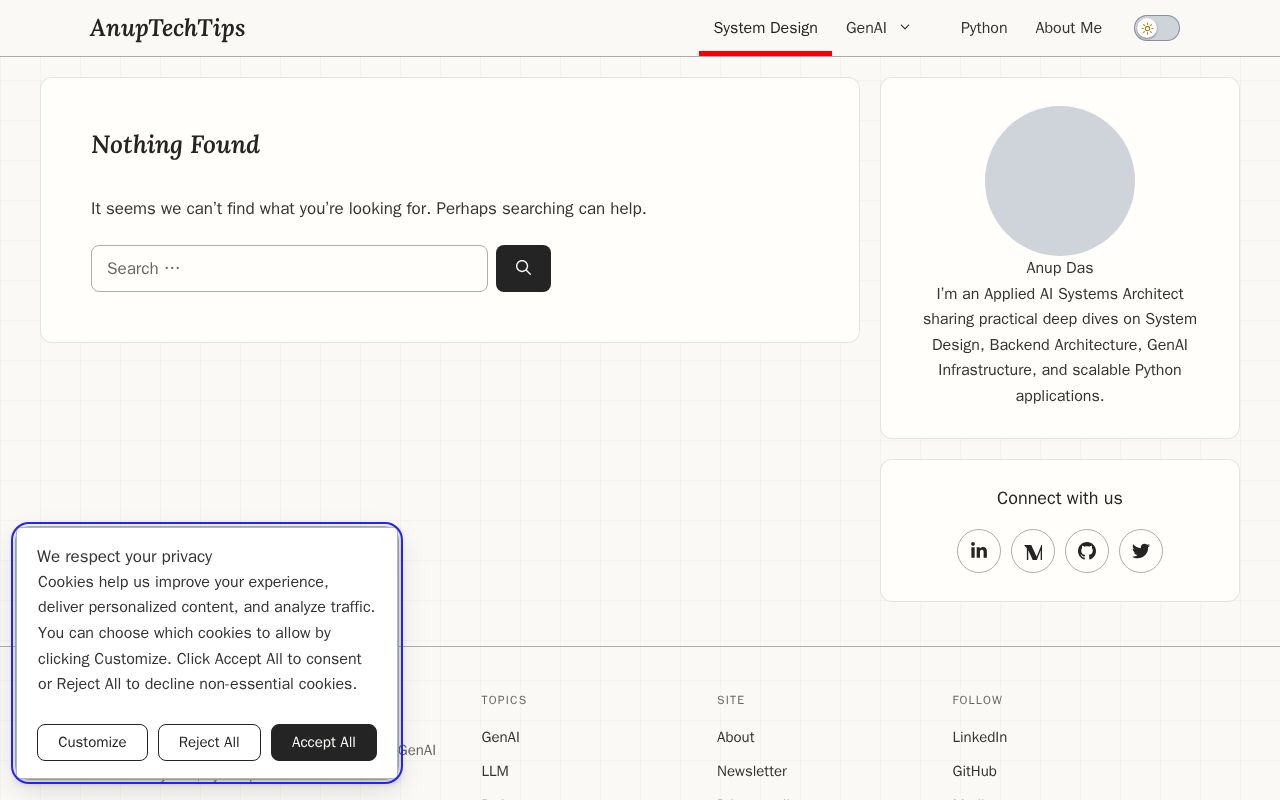Open the Medium icon under Connect with us
Viewport: 1280px width, 800px height.
(1033, 551)
